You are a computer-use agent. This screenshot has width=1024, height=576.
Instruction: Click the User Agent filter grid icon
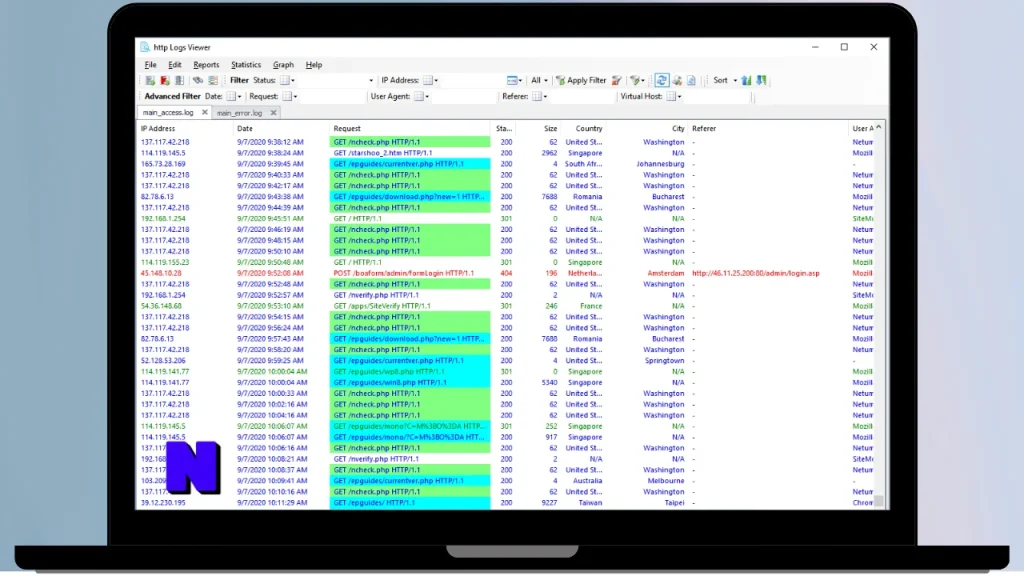pyautogui.click(x=419, y=96)
